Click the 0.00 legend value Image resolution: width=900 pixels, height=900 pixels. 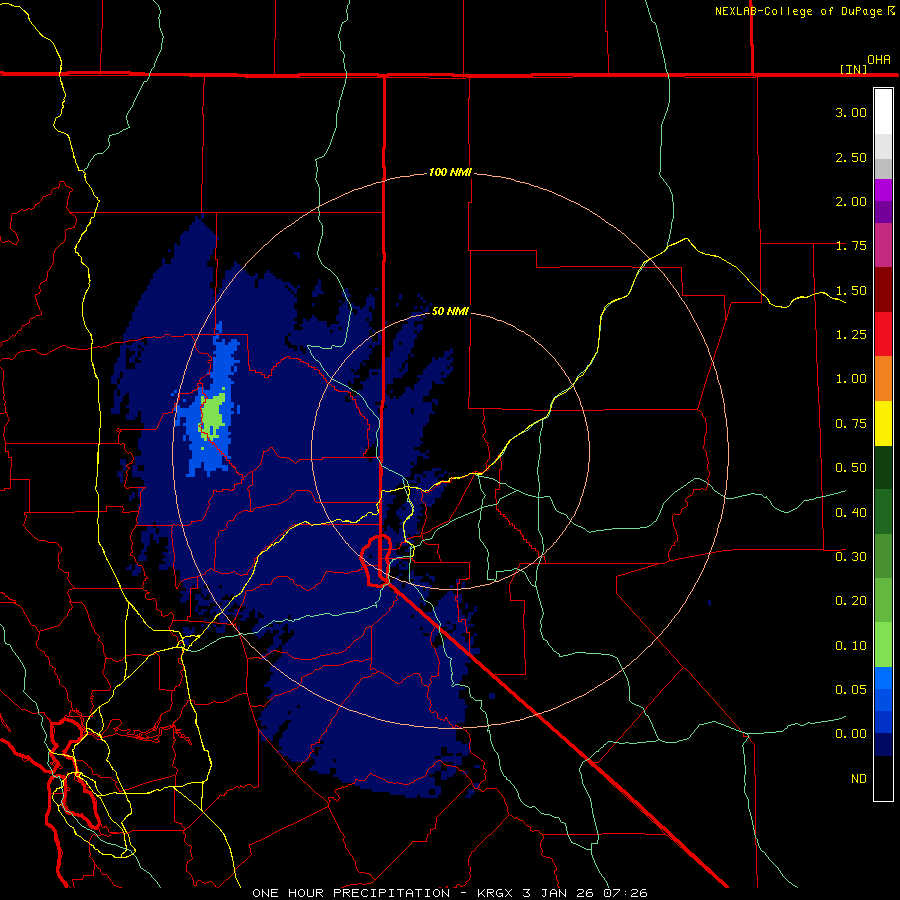point(851,734)
